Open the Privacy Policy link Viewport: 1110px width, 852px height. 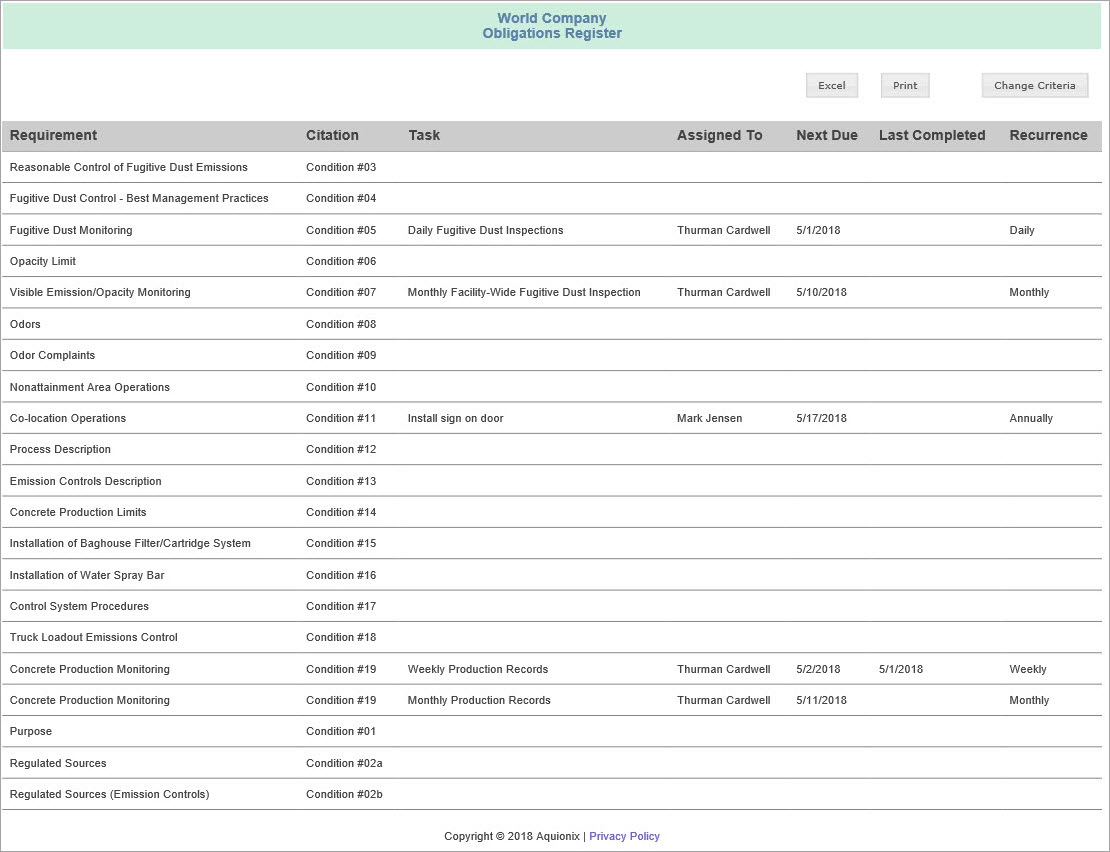(624, 836)
